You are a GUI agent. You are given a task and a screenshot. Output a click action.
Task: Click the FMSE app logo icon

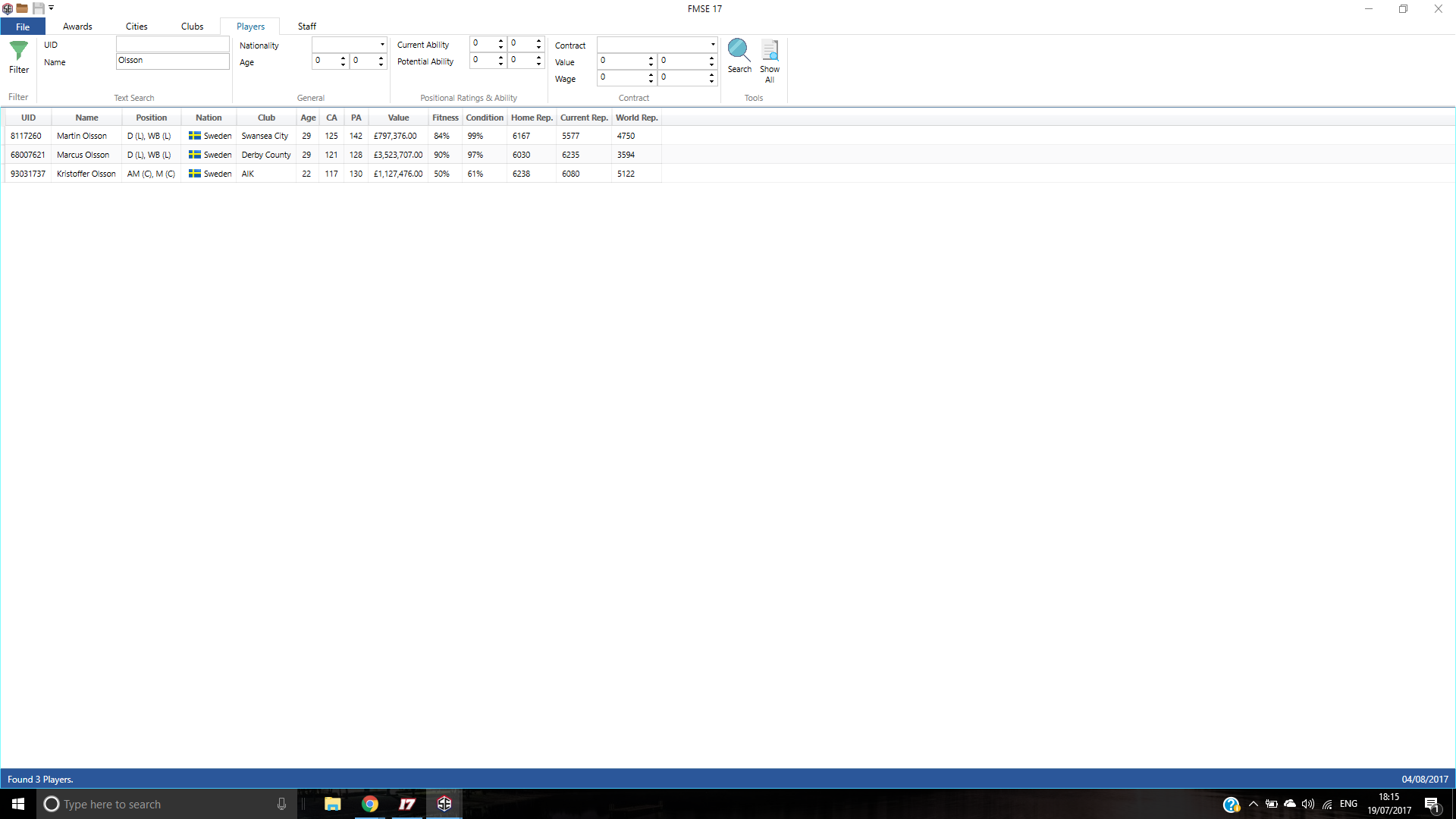8,8
